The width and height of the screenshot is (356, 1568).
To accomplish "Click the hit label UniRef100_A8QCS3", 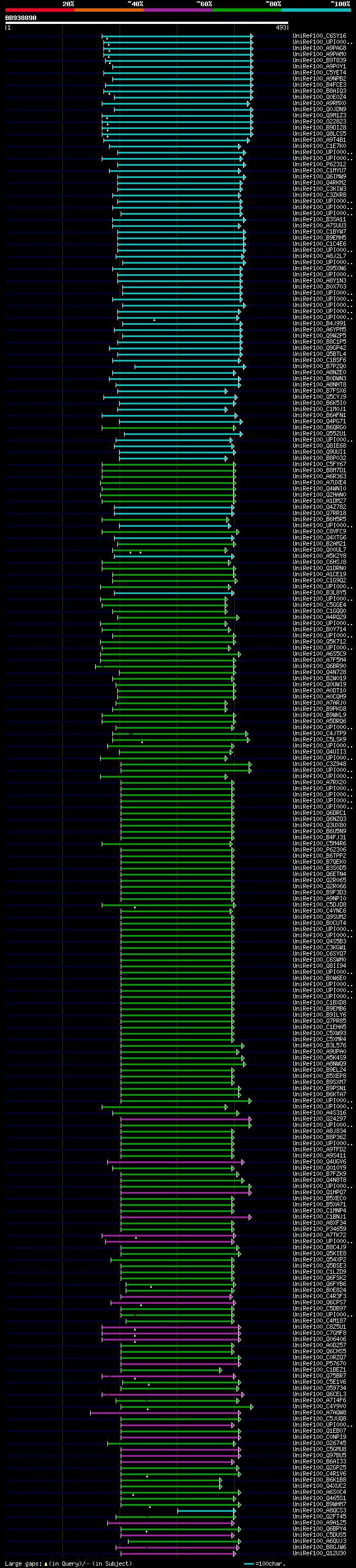I will (319, 1511).
